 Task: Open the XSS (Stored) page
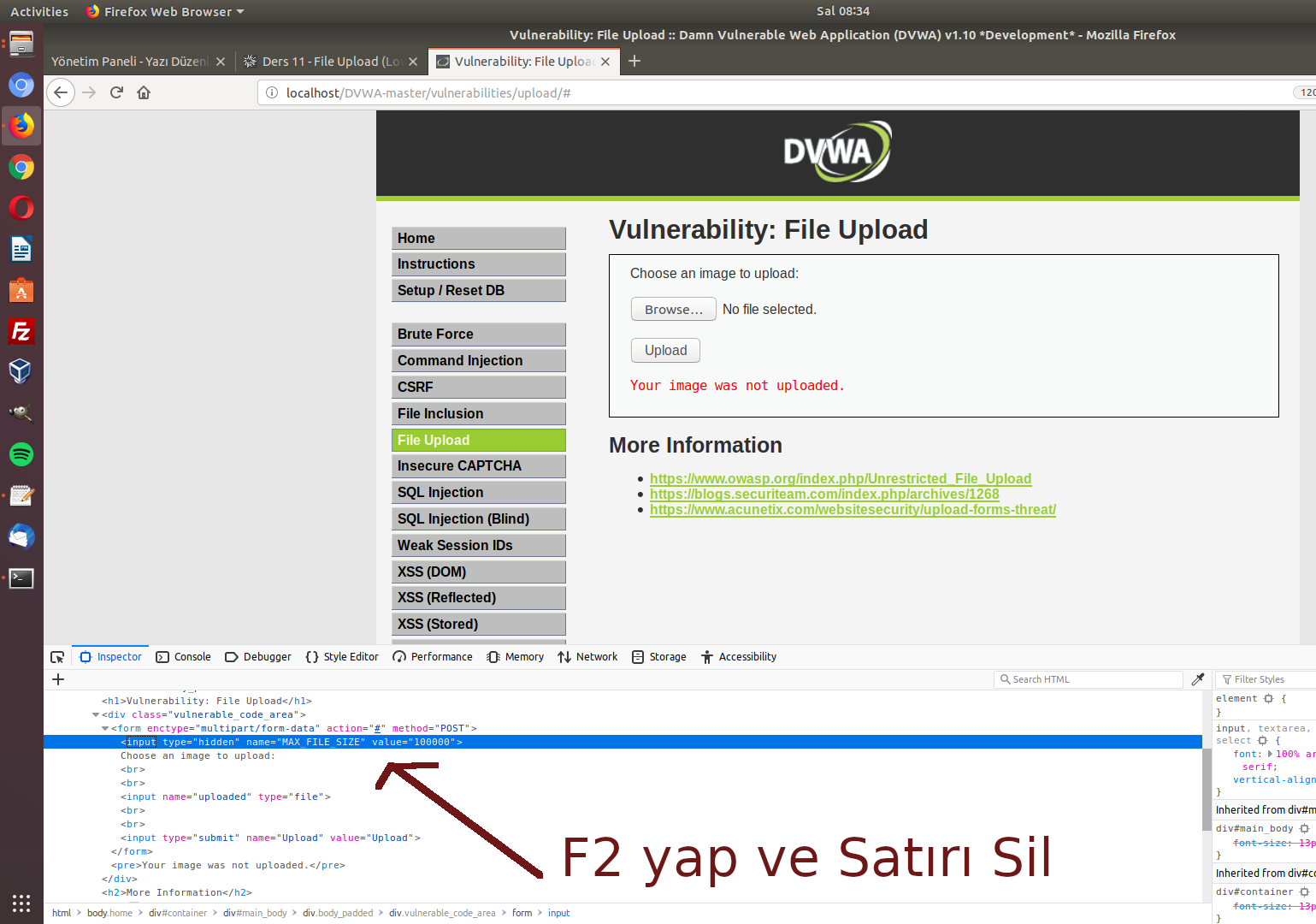(479, 624)
